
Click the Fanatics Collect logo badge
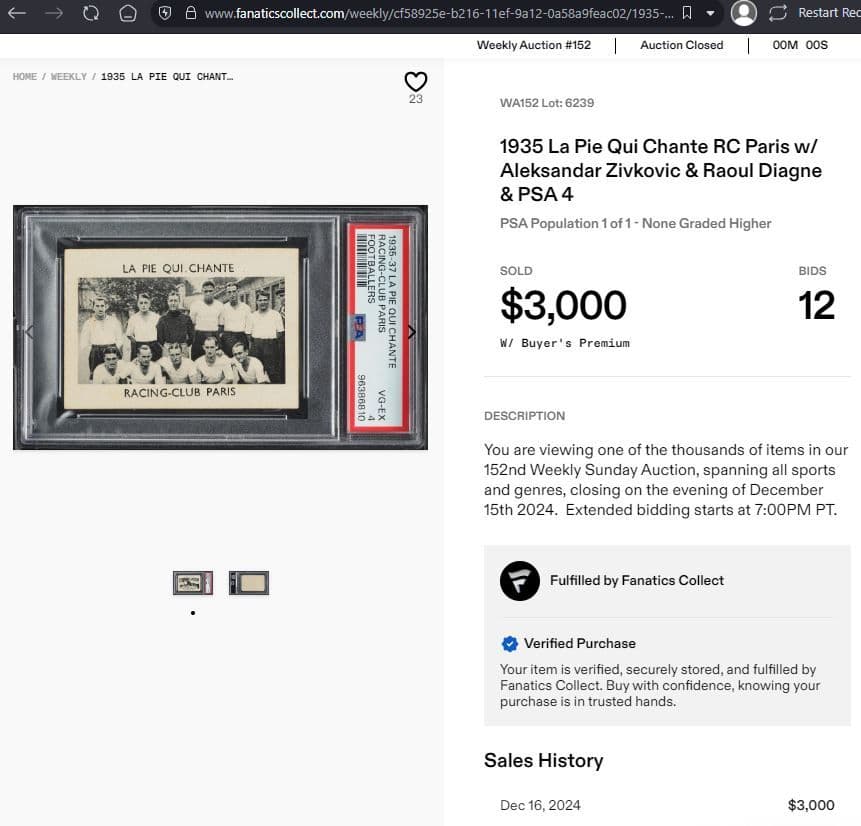520,581
